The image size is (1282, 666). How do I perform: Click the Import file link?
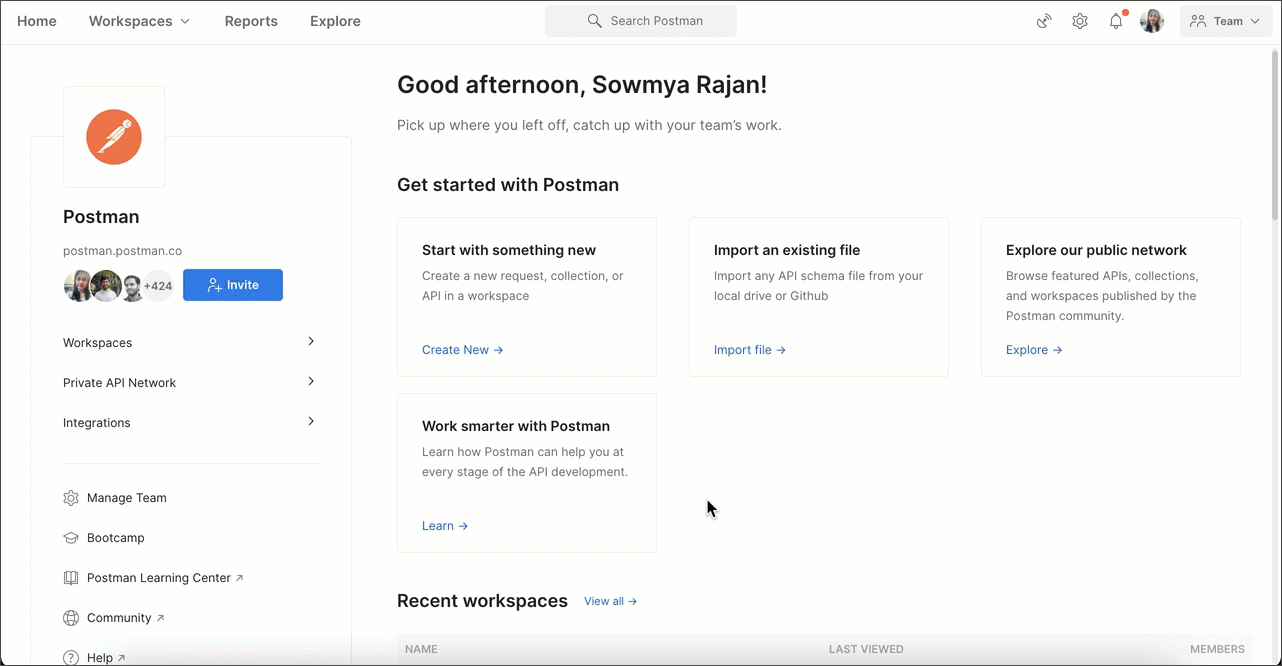click(x=750, y=350)
